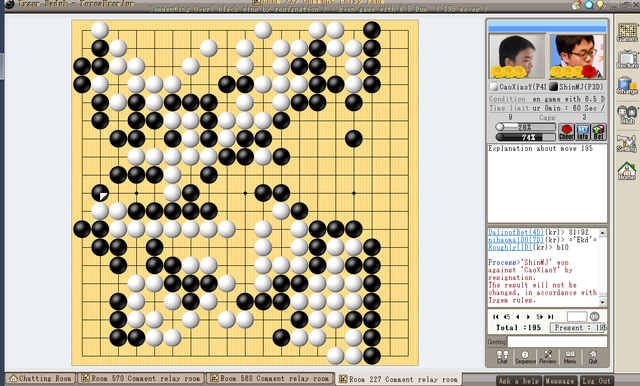Jump to first move
Viewport: 640px width, 386px height.
(496, 317)
